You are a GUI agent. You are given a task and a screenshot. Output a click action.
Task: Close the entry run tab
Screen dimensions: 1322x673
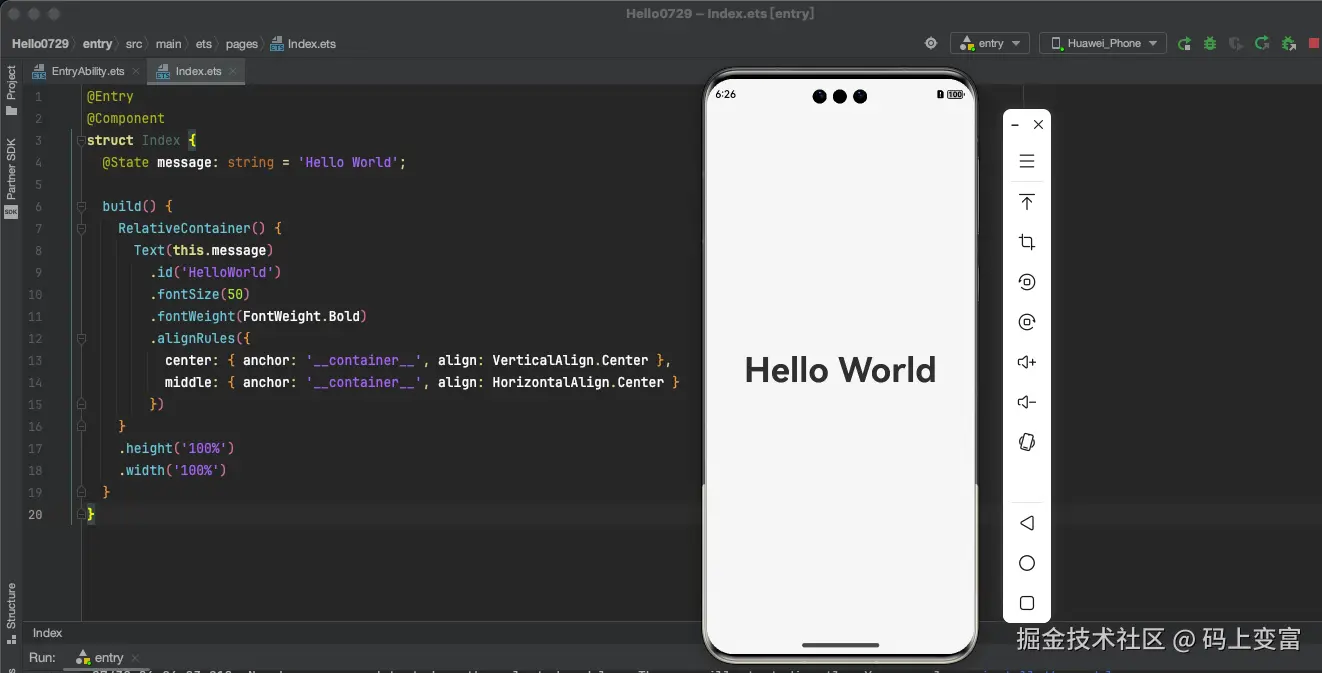point(136,658)
